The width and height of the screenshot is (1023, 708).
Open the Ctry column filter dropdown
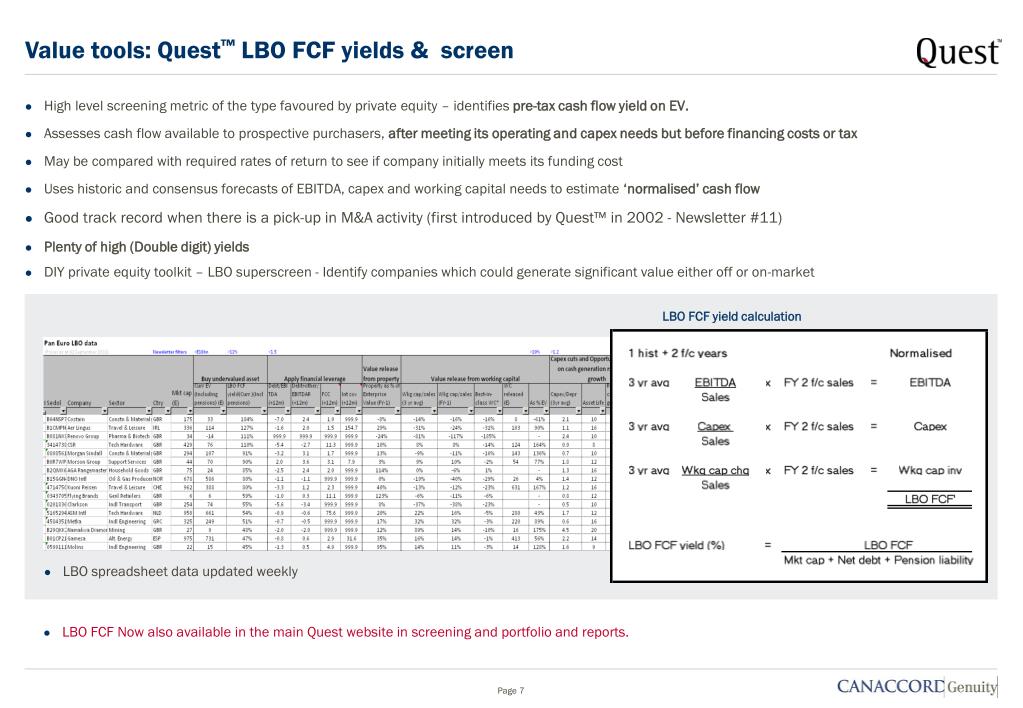point(168,411)
